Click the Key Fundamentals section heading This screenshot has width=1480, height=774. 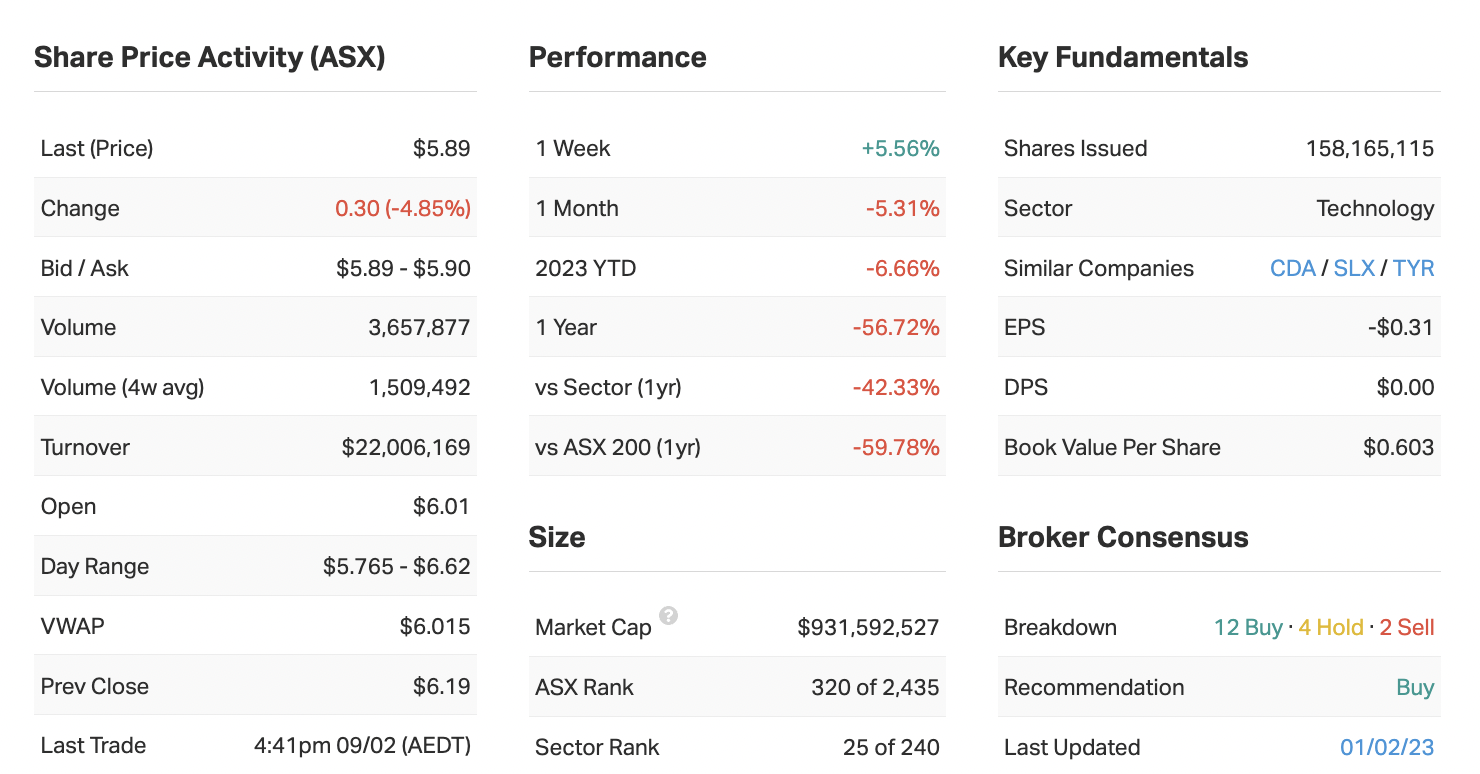click(1122, 57)
